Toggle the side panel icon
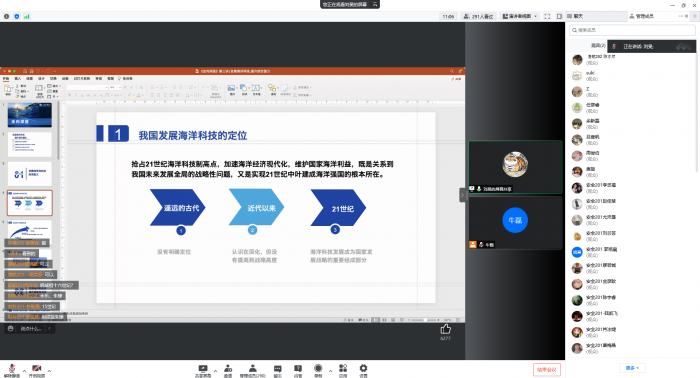The height and width of the screenshot is (378, 700). (x=559, y=16)
